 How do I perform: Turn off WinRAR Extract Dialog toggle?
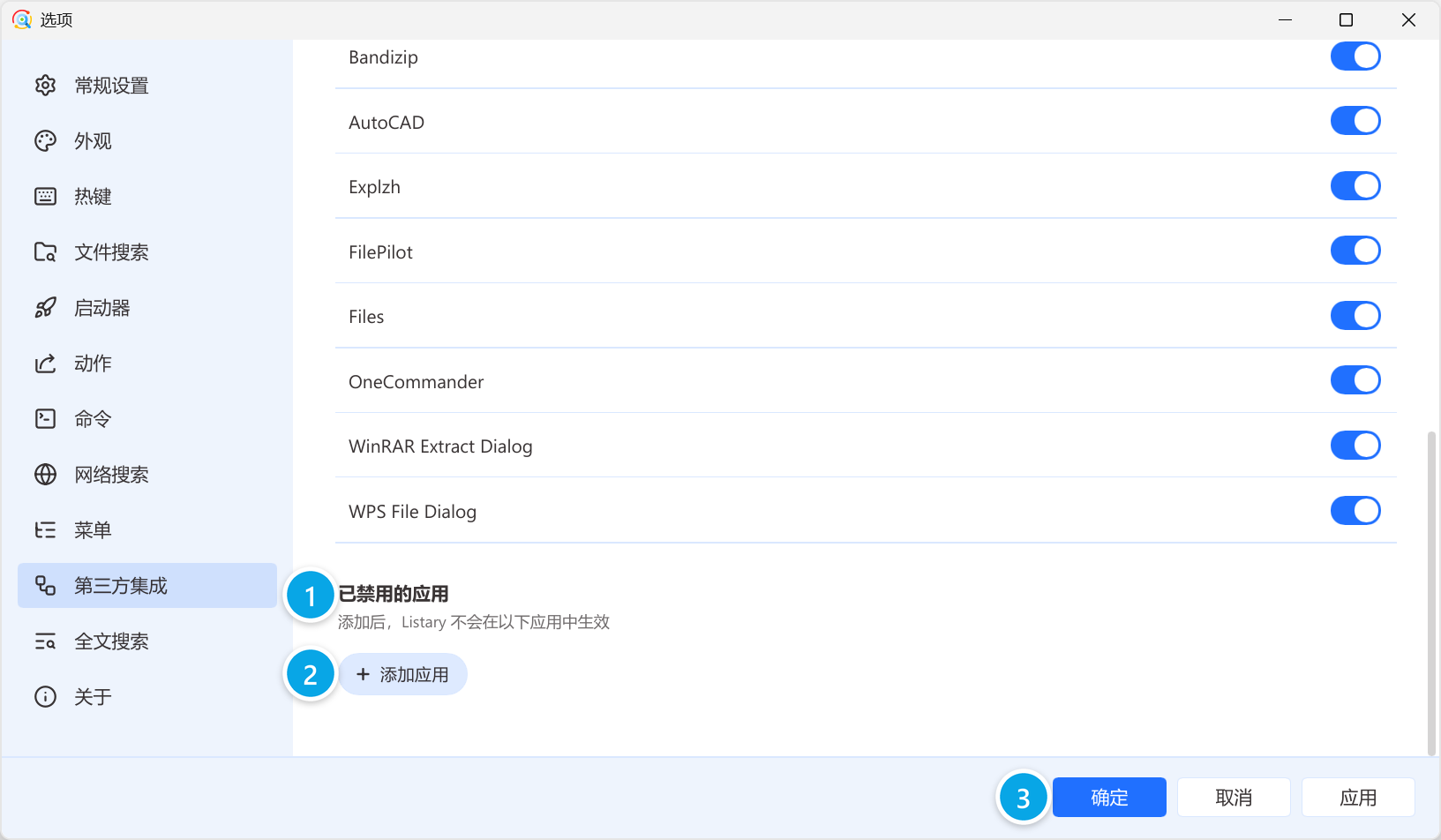1355,446
